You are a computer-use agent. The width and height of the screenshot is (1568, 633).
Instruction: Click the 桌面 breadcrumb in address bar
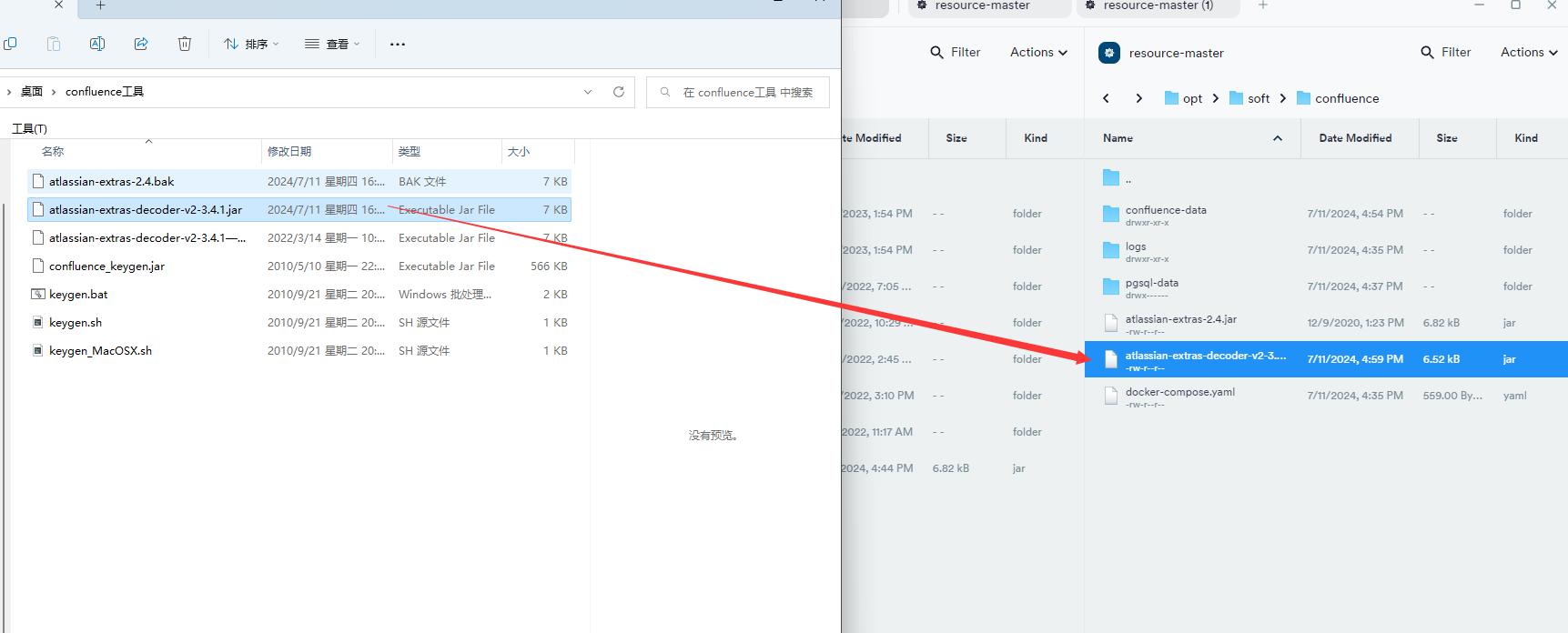point(32,92)
